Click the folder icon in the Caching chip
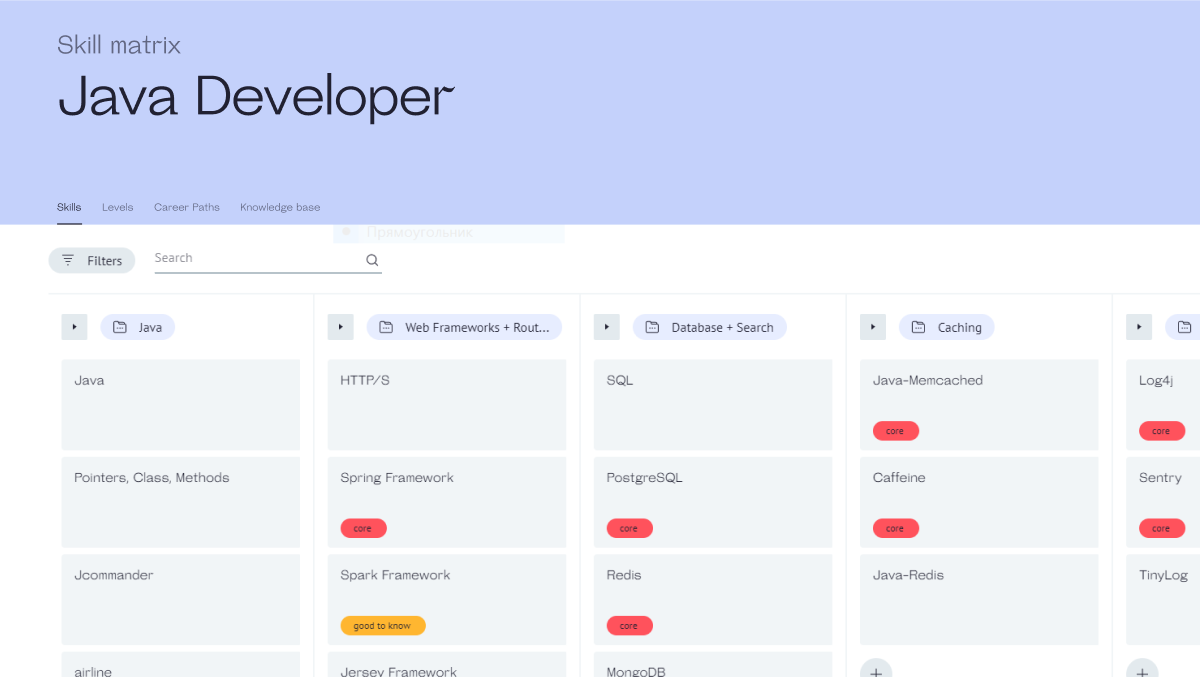 [x=918, y=327]
